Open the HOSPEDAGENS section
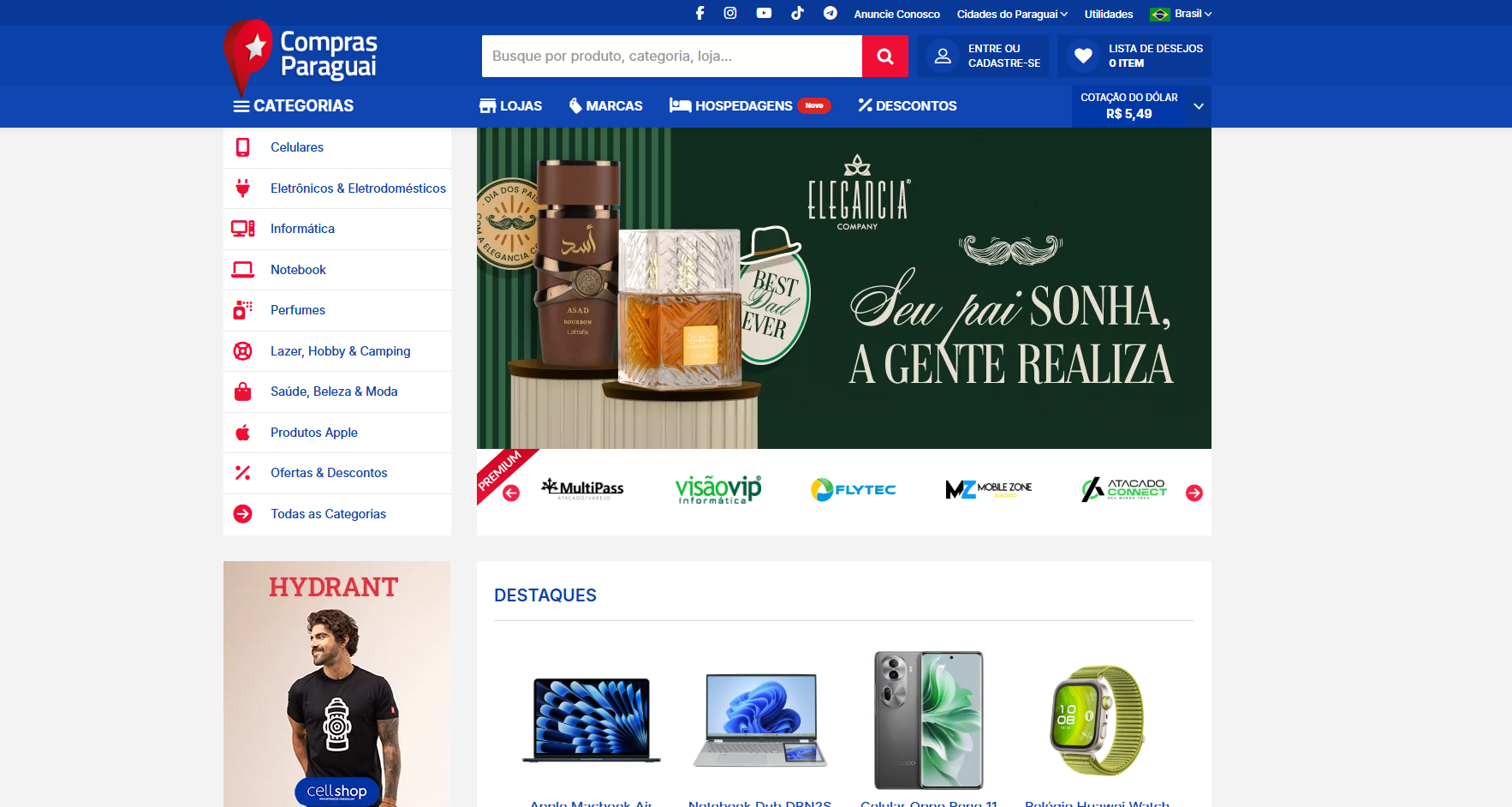1512x807 pixels. pos(742,106)
